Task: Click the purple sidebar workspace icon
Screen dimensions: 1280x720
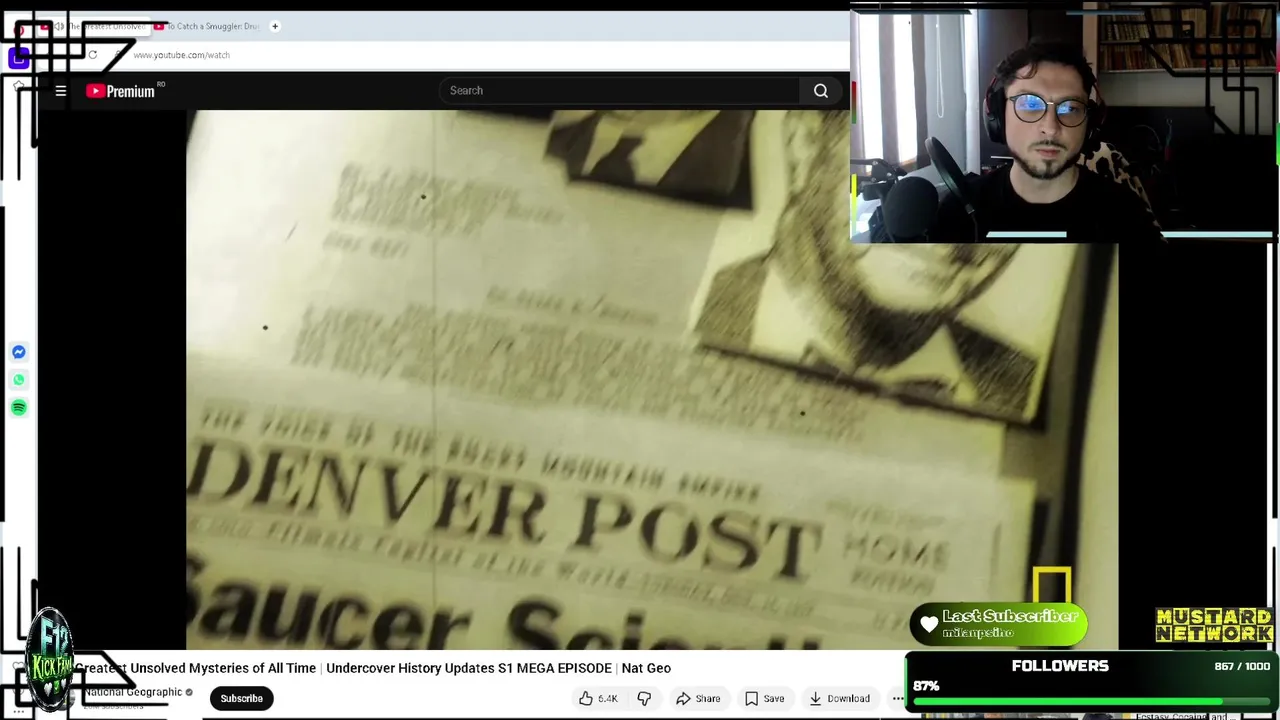Action: [x=18, y=59]
